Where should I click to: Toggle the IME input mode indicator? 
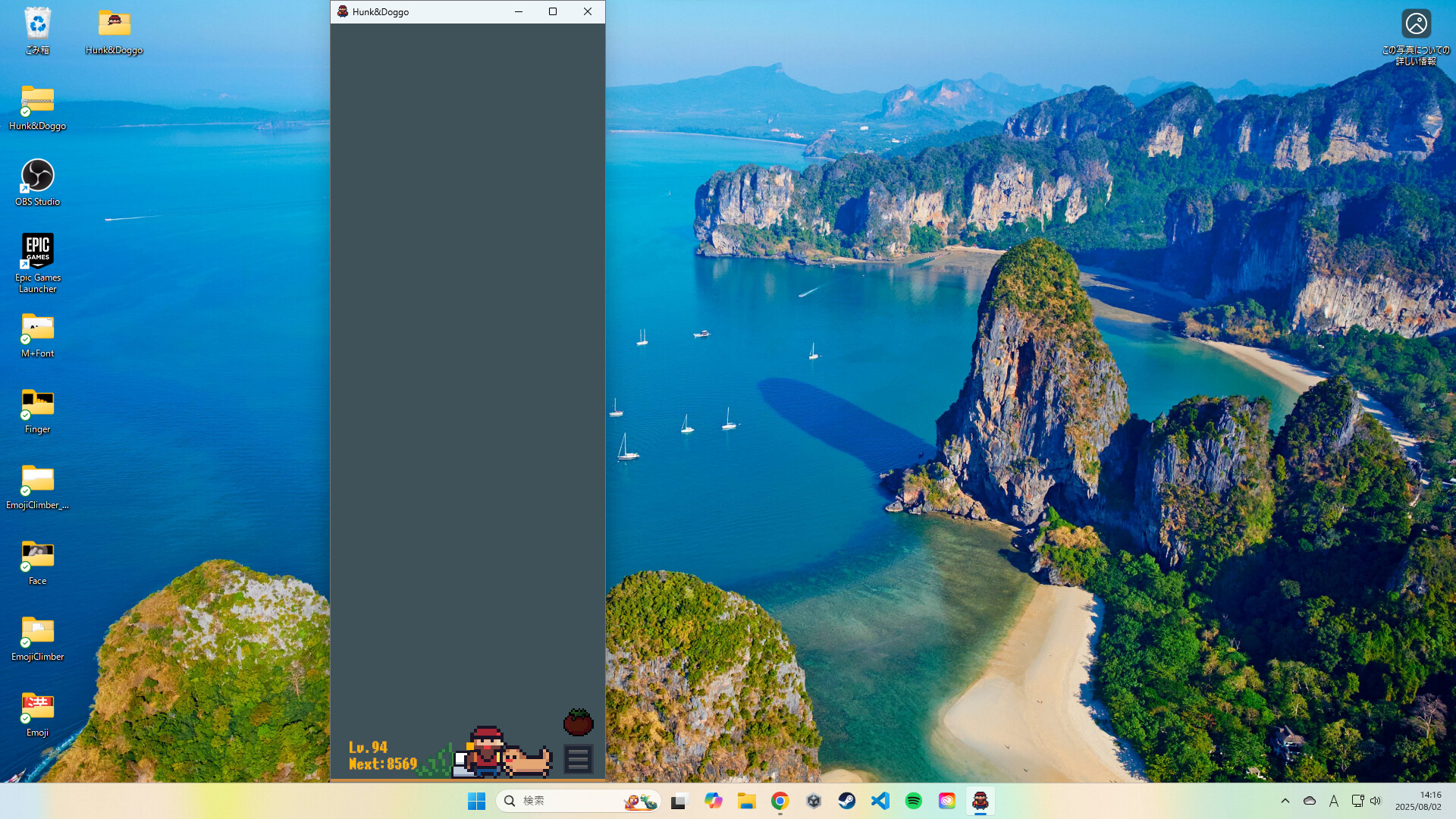point(1335,801)
